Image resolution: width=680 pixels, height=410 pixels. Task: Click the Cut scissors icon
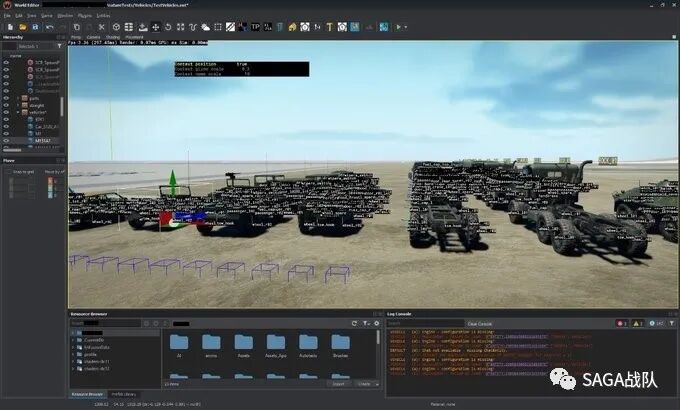tap(101, 27)
